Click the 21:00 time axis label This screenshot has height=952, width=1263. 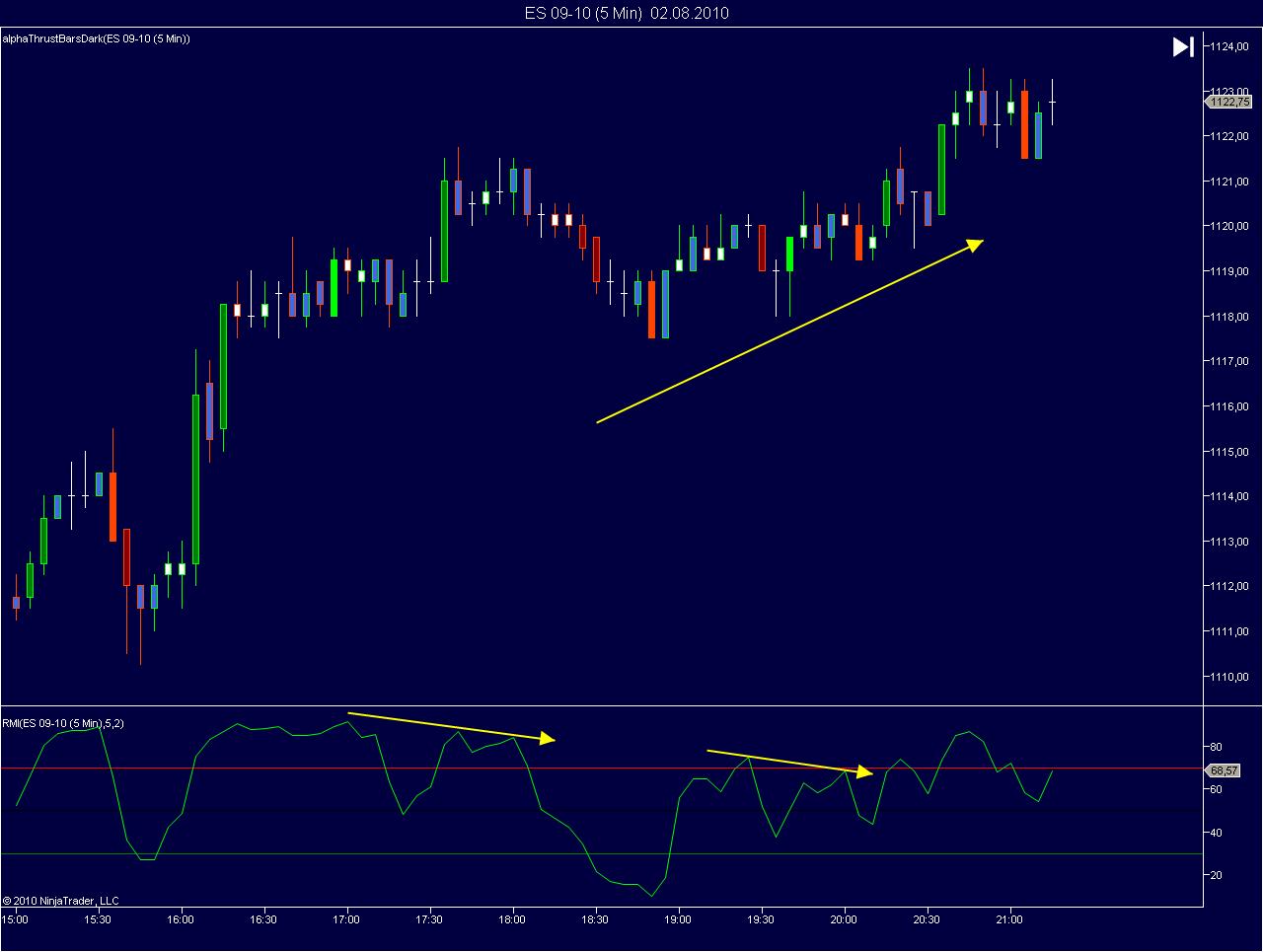click(1008, 919)
